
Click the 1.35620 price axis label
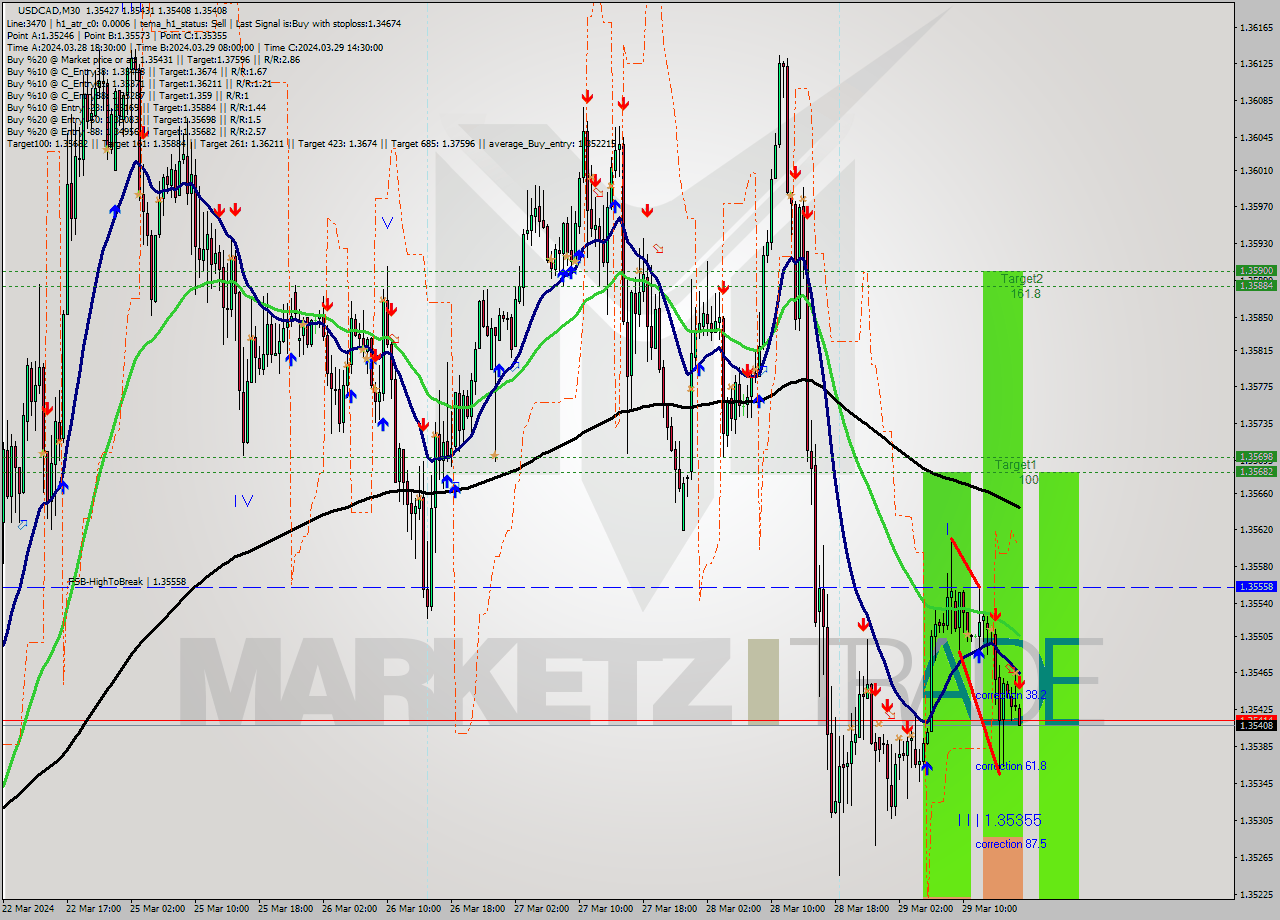(x=1256, y=530)
